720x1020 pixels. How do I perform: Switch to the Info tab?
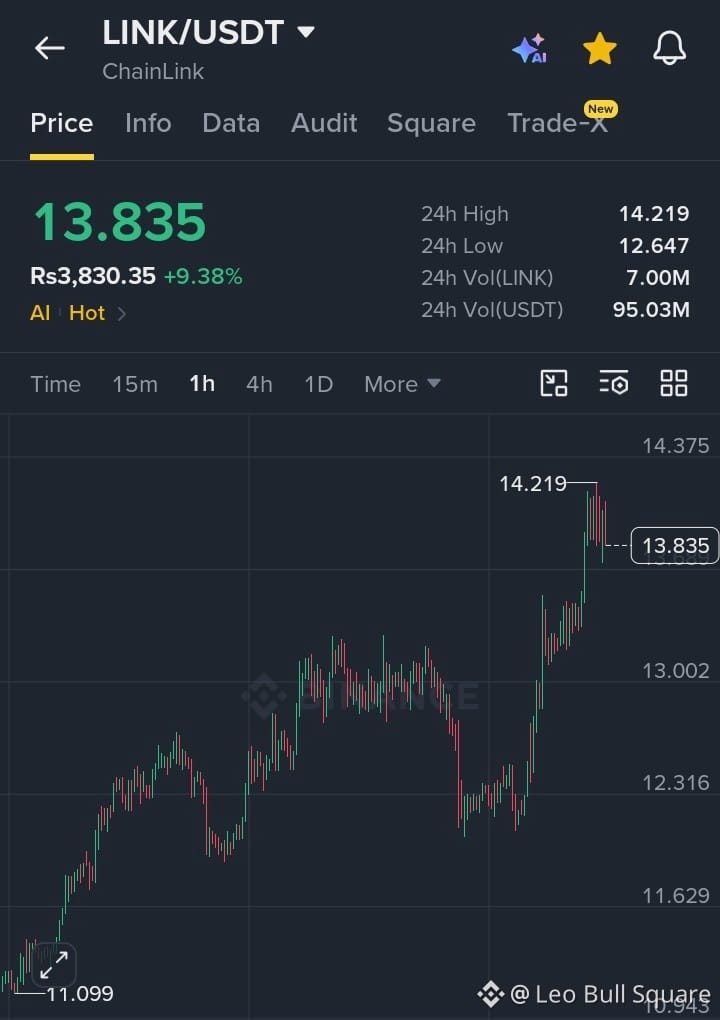pyautogui.click(x=148, y=123)
